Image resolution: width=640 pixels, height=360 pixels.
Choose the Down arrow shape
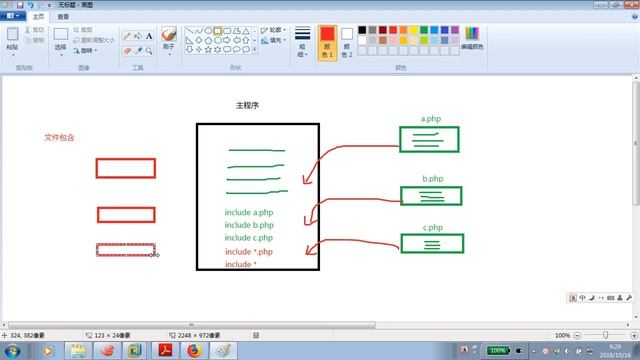click(189, 50)
